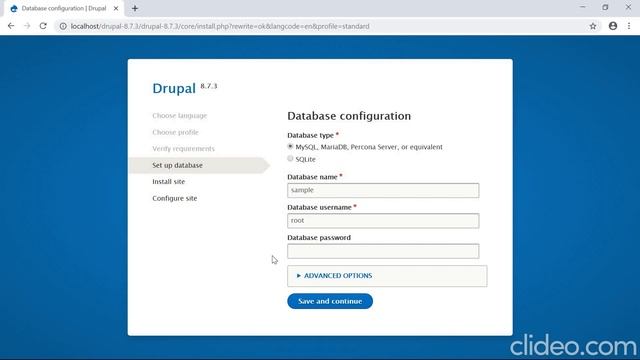
Task: Open the Chrome three-dot menu
Action: 629,26
